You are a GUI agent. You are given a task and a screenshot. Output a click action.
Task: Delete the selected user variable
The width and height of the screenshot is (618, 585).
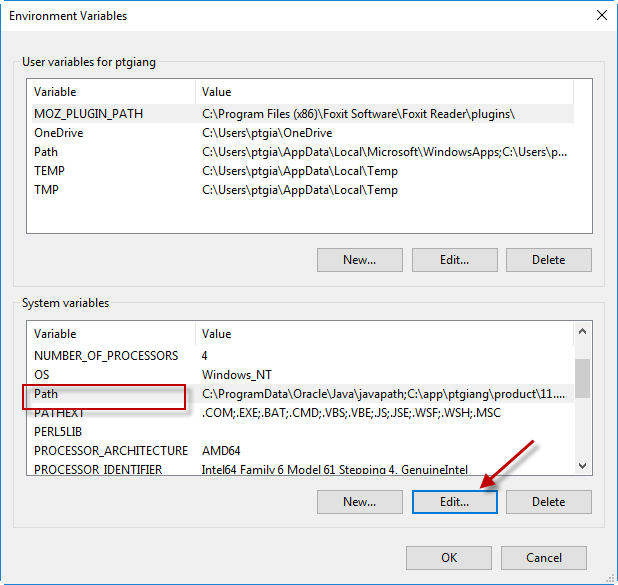tap(548, 260)
